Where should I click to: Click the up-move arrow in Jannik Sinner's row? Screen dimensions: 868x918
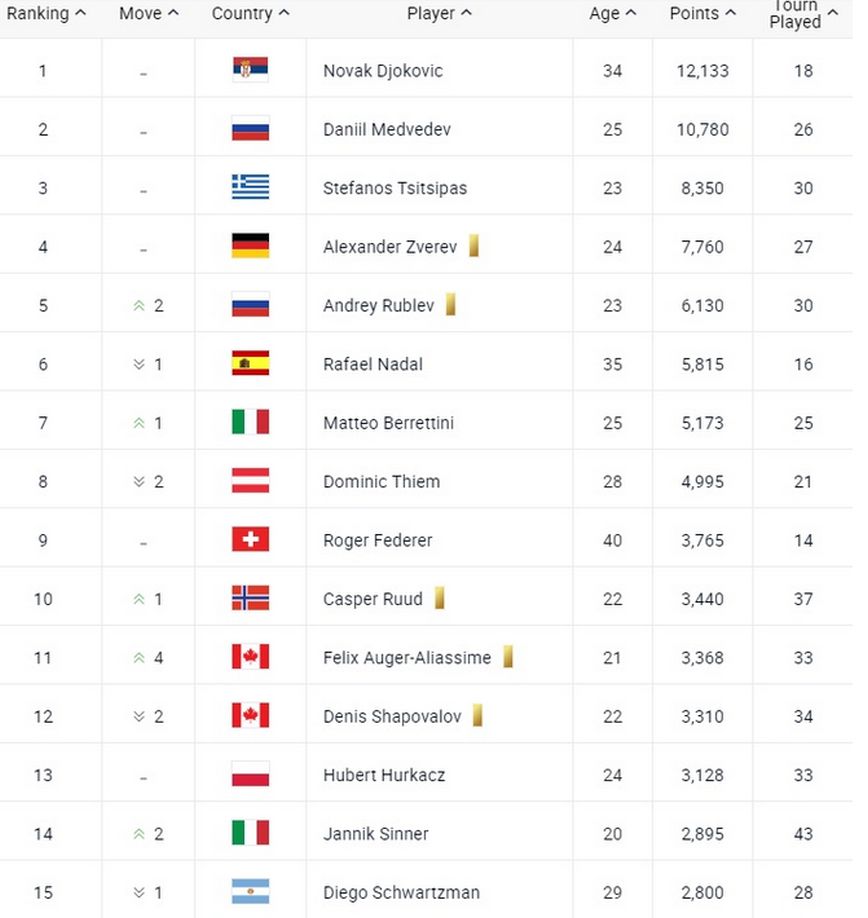pyautogui.click(x=140, y=834)
